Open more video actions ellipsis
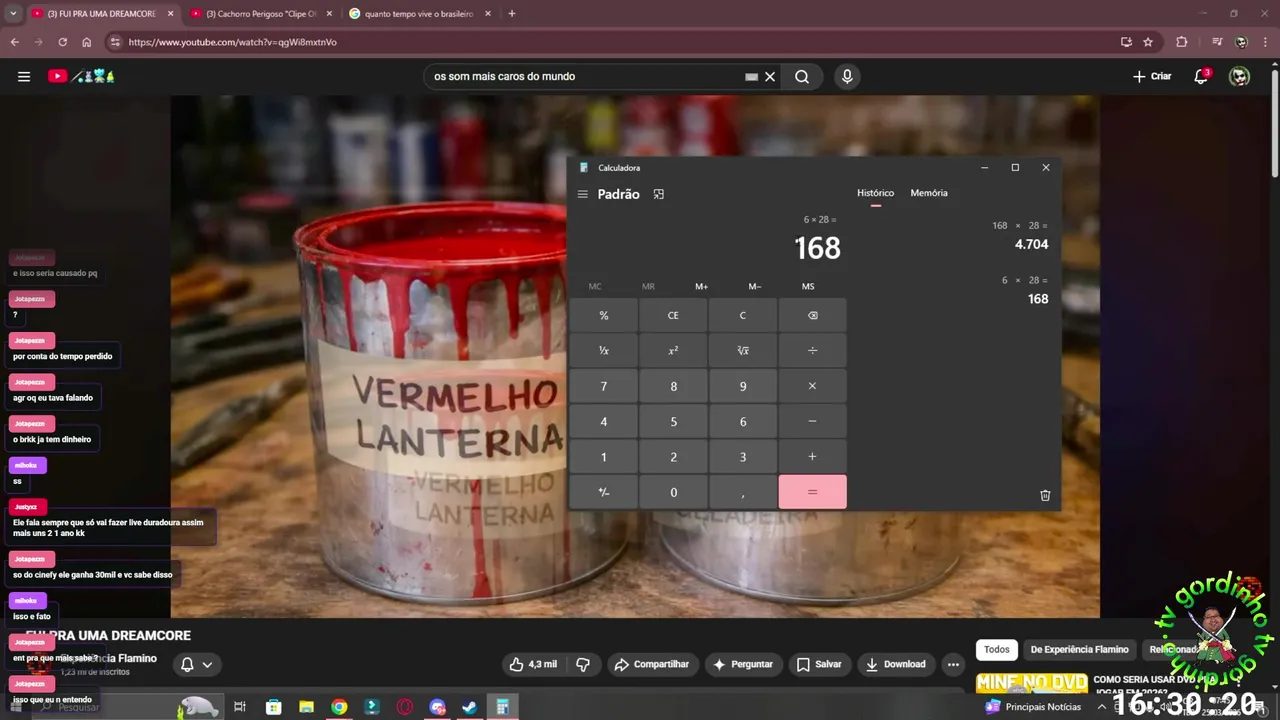This screenshot has width=1280, height=720. (953, 664)
